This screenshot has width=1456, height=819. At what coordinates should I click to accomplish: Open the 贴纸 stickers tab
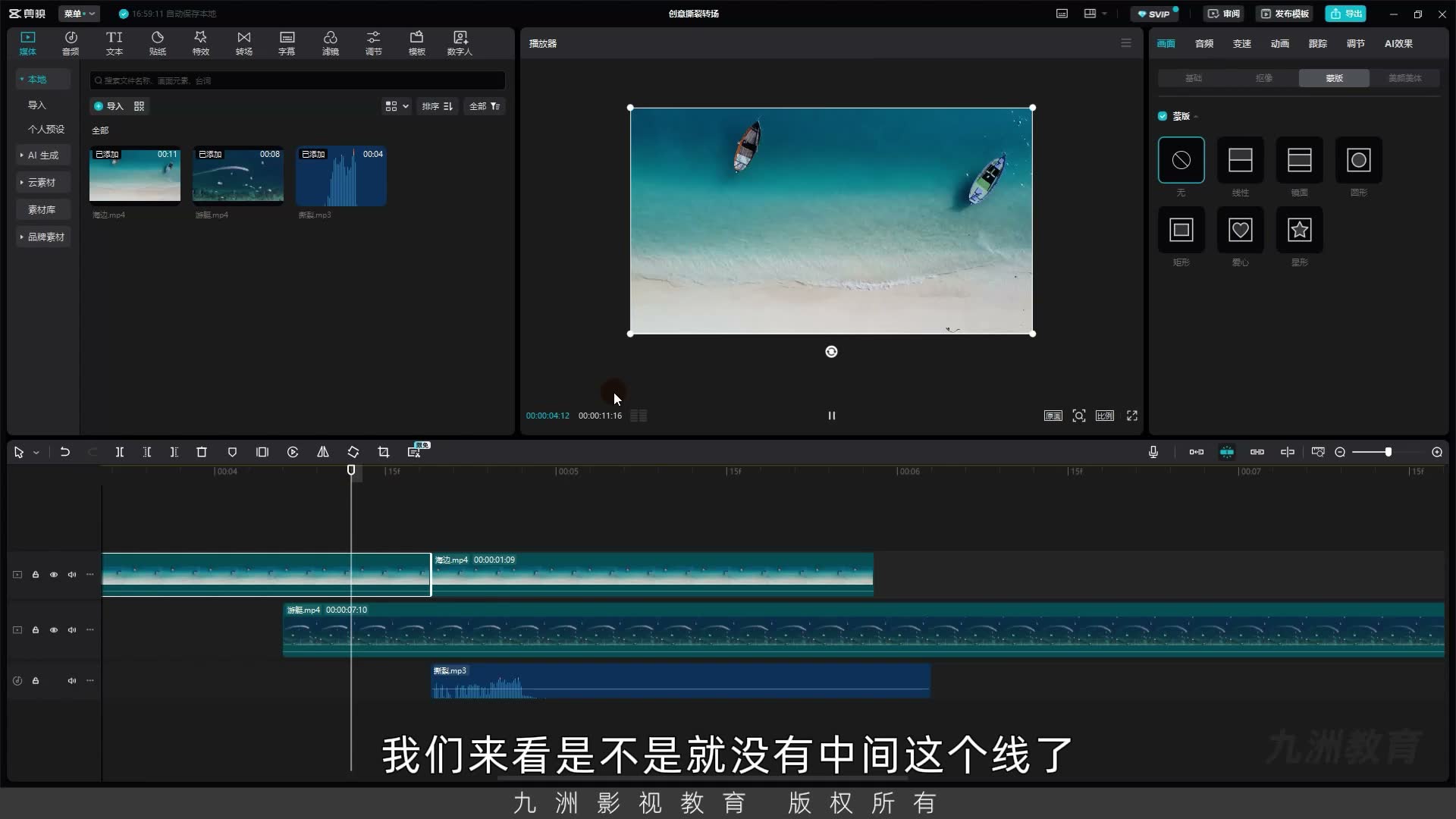(157, 43)
